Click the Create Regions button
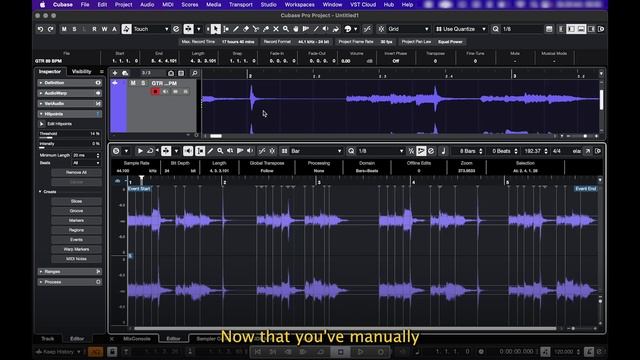The image size is (640, 360). coord(76,230)
